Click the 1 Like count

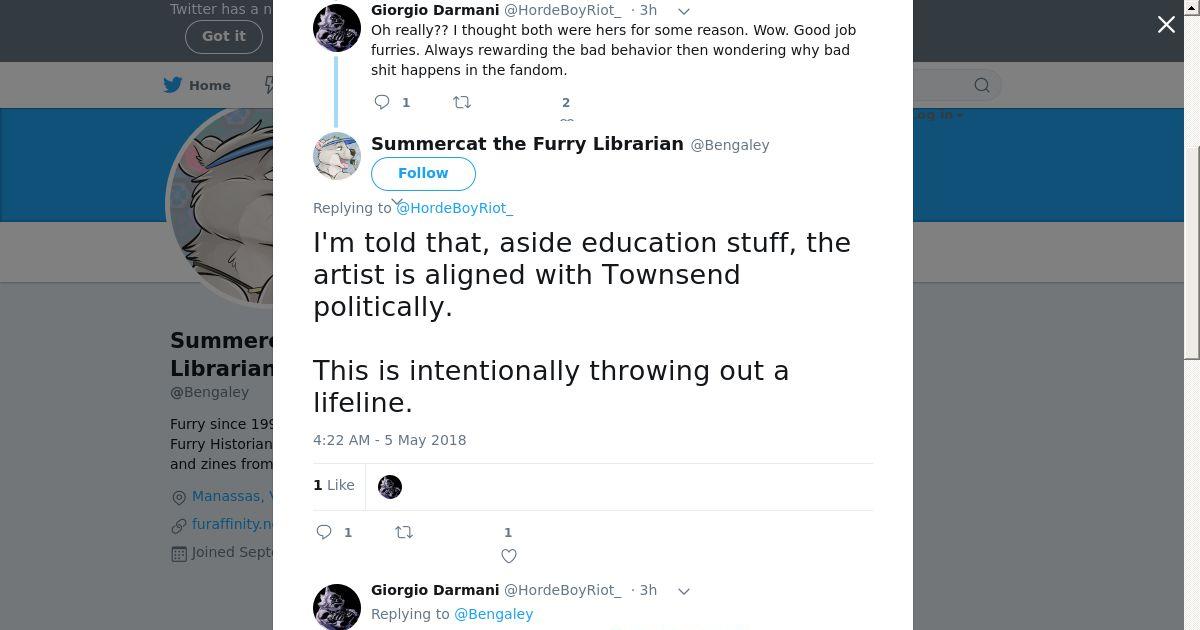click(x=334, y=485)
